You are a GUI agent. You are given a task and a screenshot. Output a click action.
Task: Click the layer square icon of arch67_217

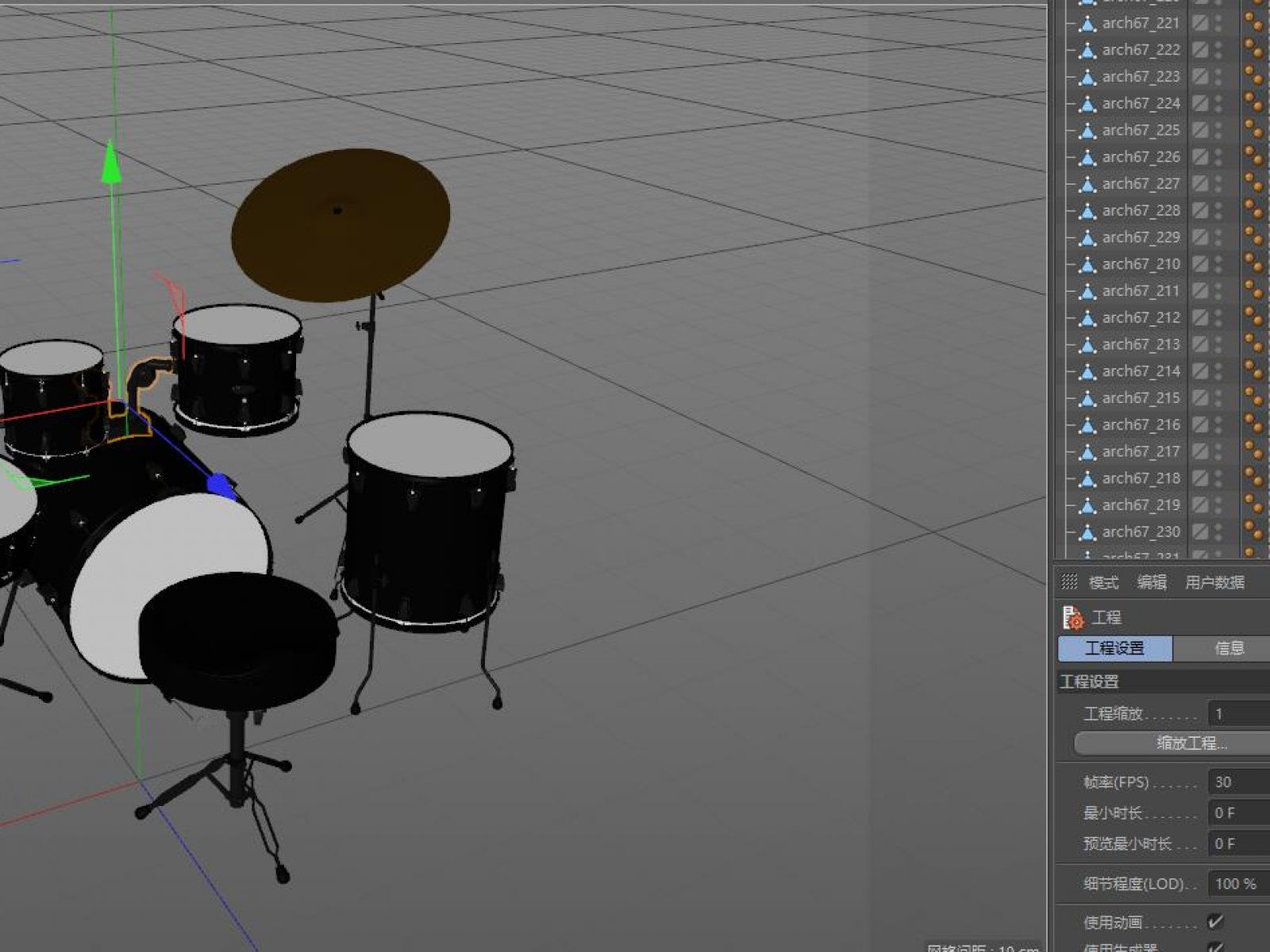click(1200, 451)
